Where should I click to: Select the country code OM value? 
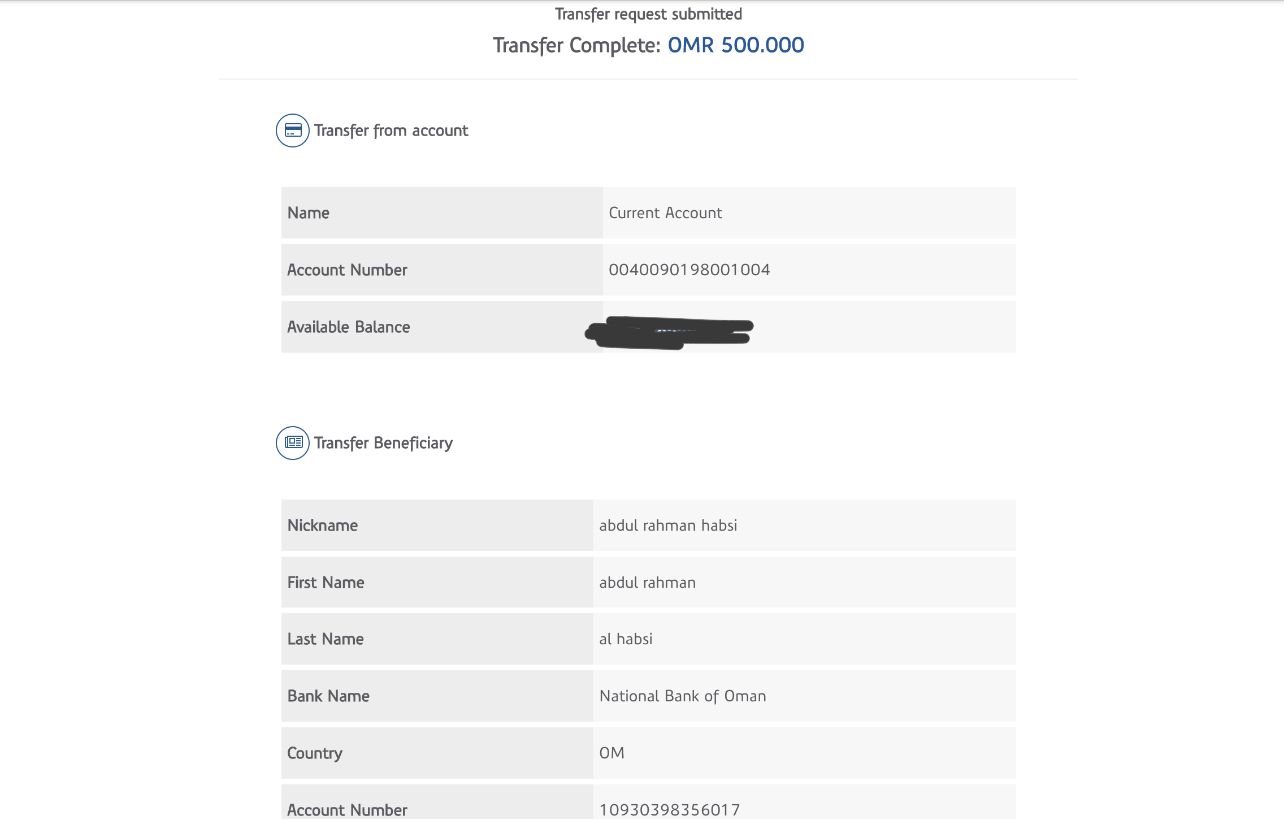[x=612, y=753]
